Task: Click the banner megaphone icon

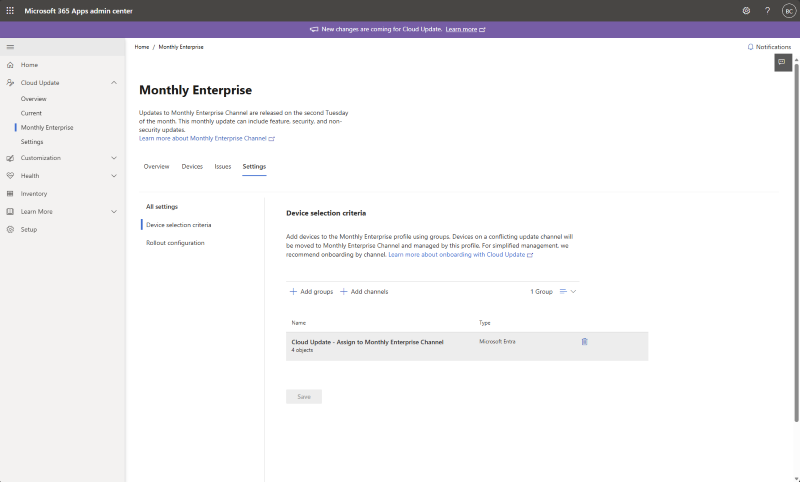Action: click(314, 29)
